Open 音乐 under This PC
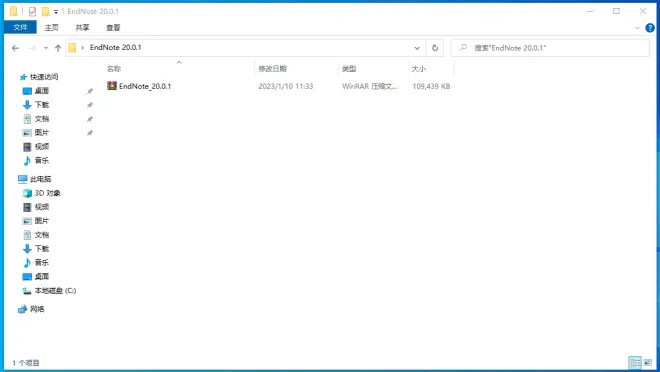Image resolution: width=660 pixels, height=372 pixels. [42, 263]
